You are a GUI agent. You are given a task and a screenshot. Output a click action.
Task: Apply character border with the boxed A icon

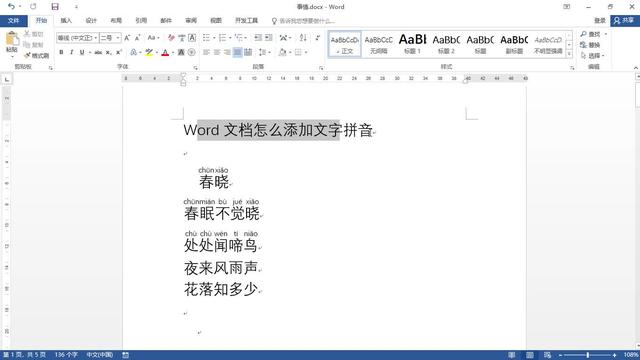(192, 38)
